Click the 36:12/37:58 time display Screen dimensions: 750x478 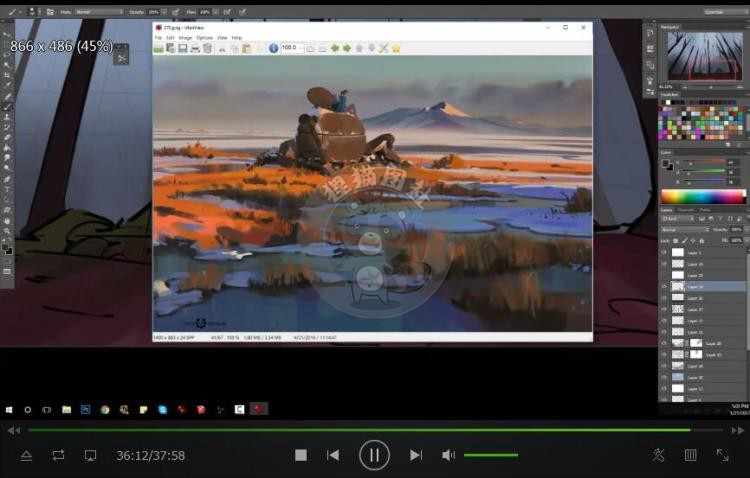pyautogui.click(x=151, y=456)
